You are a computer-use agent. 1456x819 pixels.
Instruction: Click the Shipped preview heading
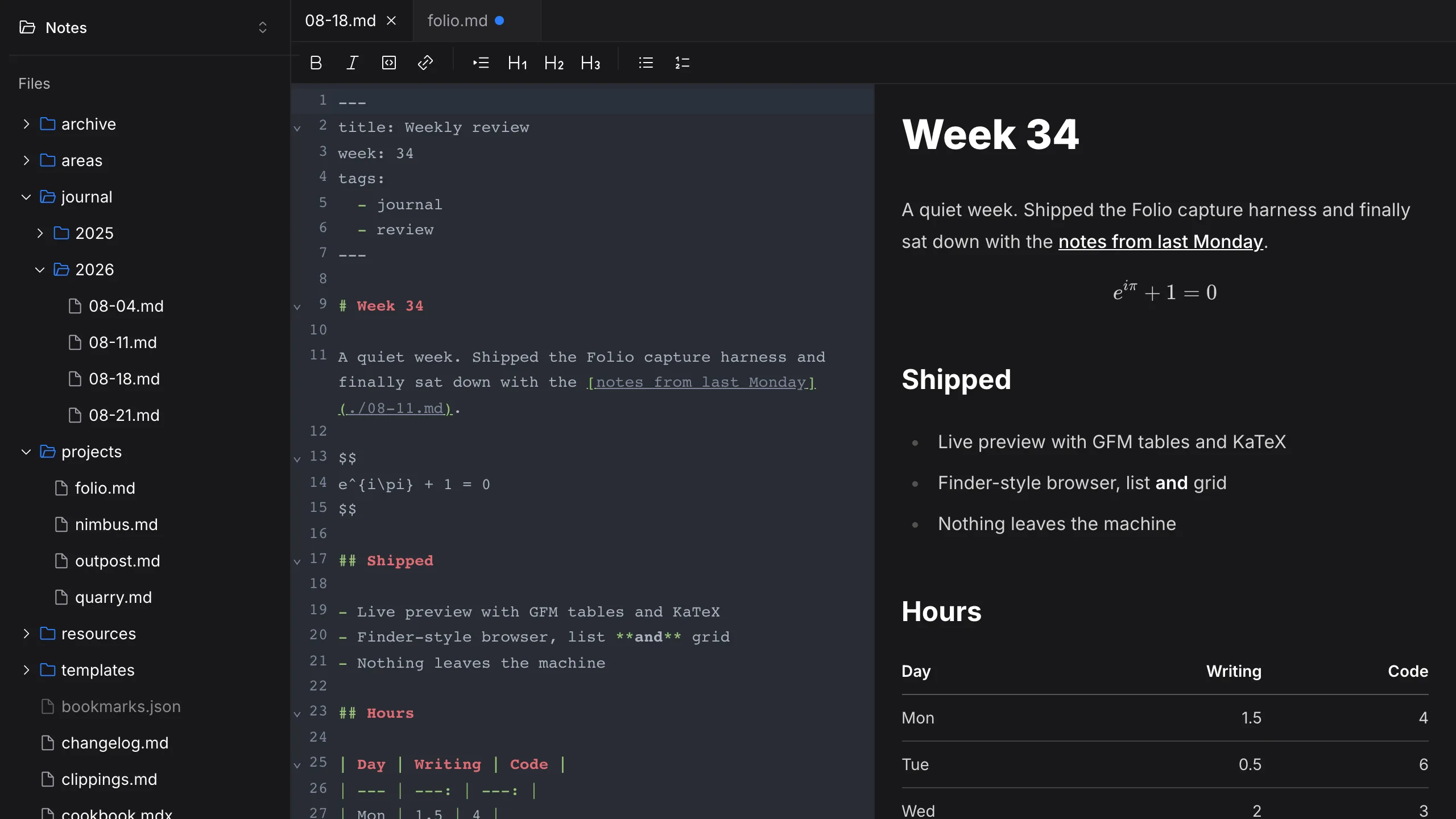coord(957,379)
